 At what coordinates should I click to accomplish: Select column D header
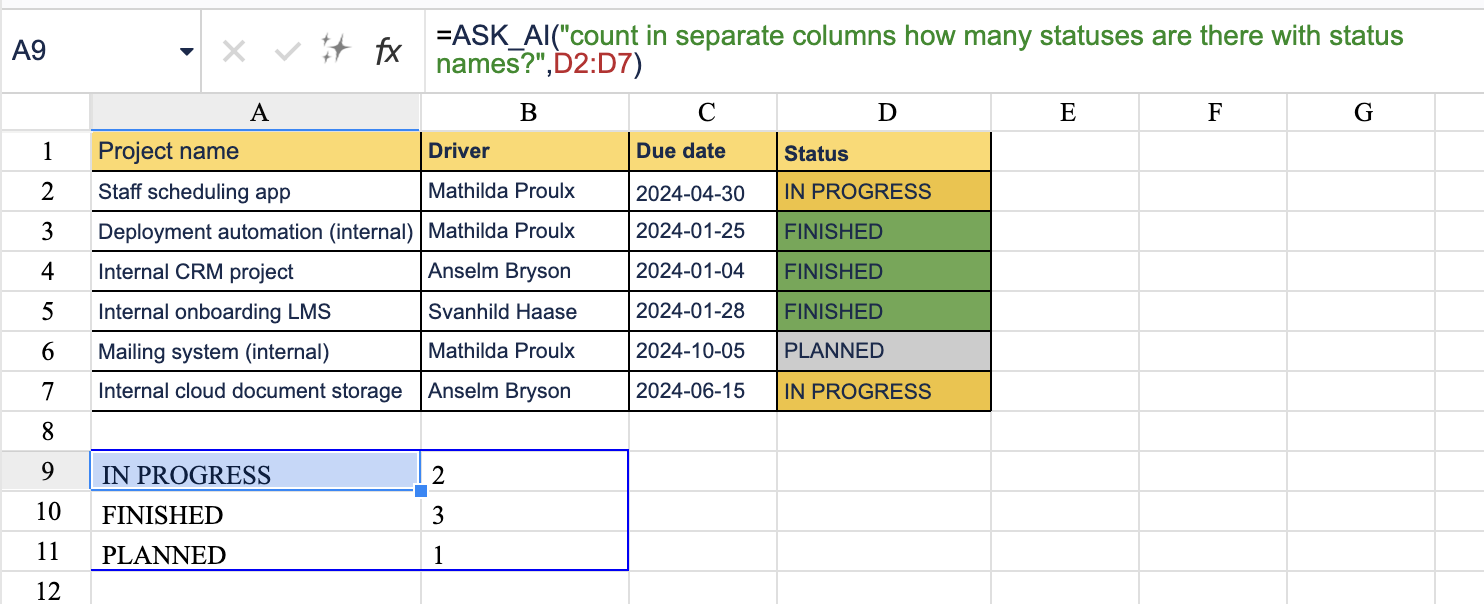(x=884, y=112)
